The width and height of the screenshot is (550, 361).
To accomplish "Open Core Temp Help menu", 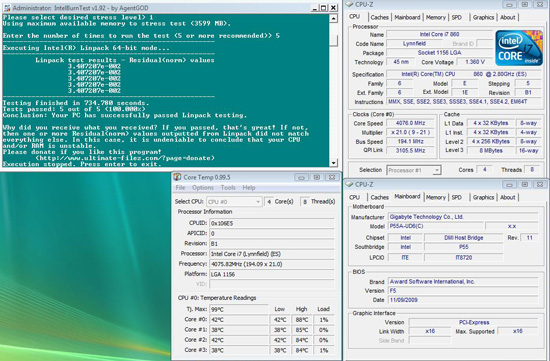I will click(x=249, y=188).
